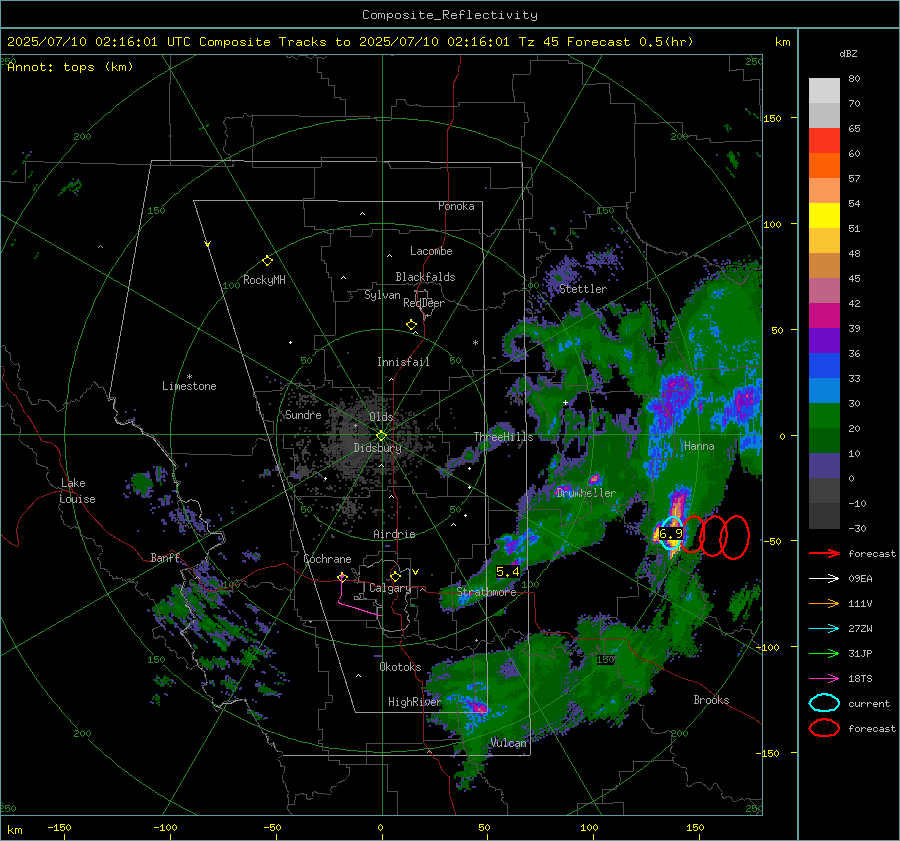Click the Lake Louise label
Screen dimensions: 900x841
(77, 491)
